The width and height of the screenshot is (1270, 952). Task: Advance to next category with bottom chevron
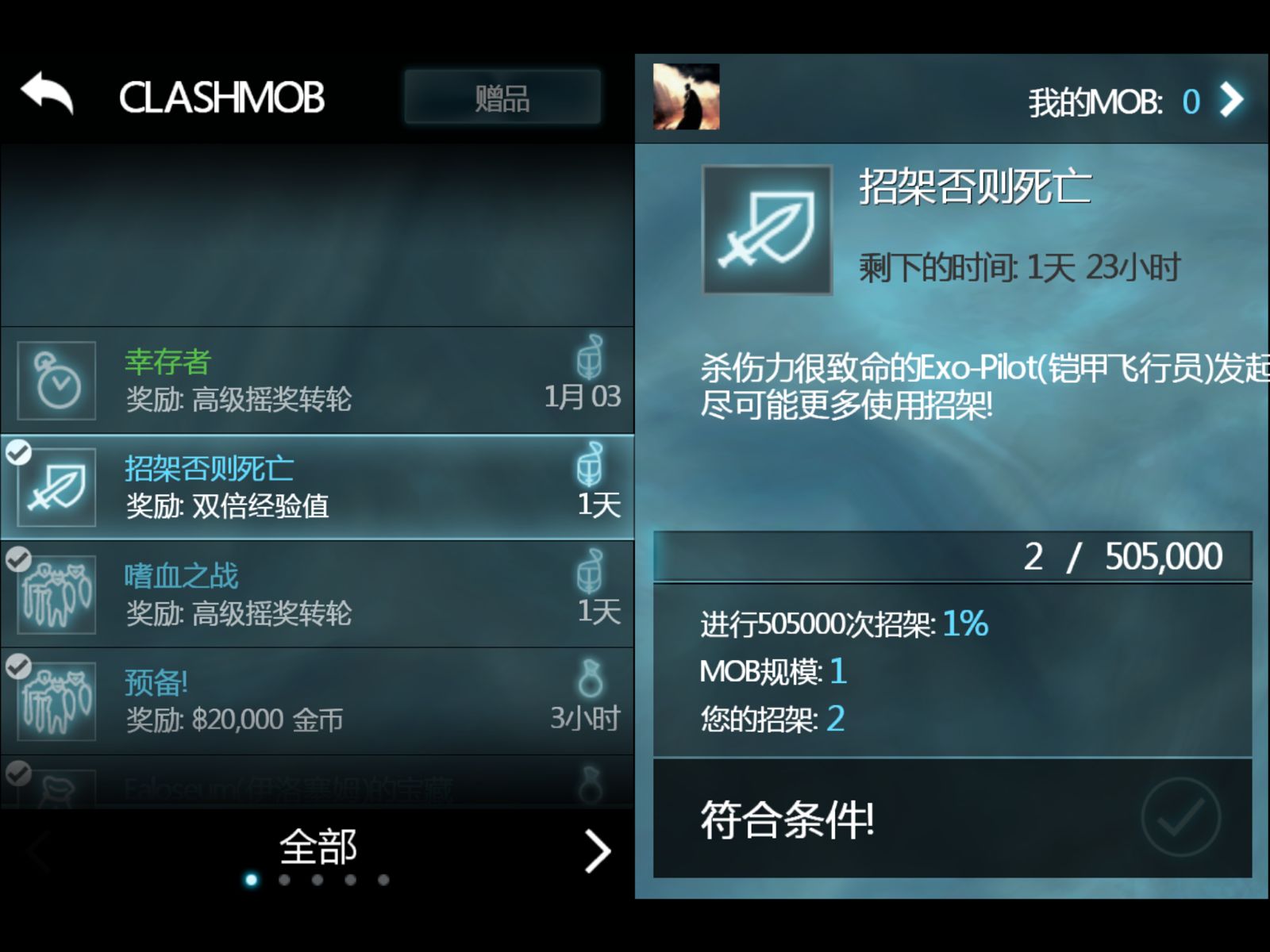[598, 851]
